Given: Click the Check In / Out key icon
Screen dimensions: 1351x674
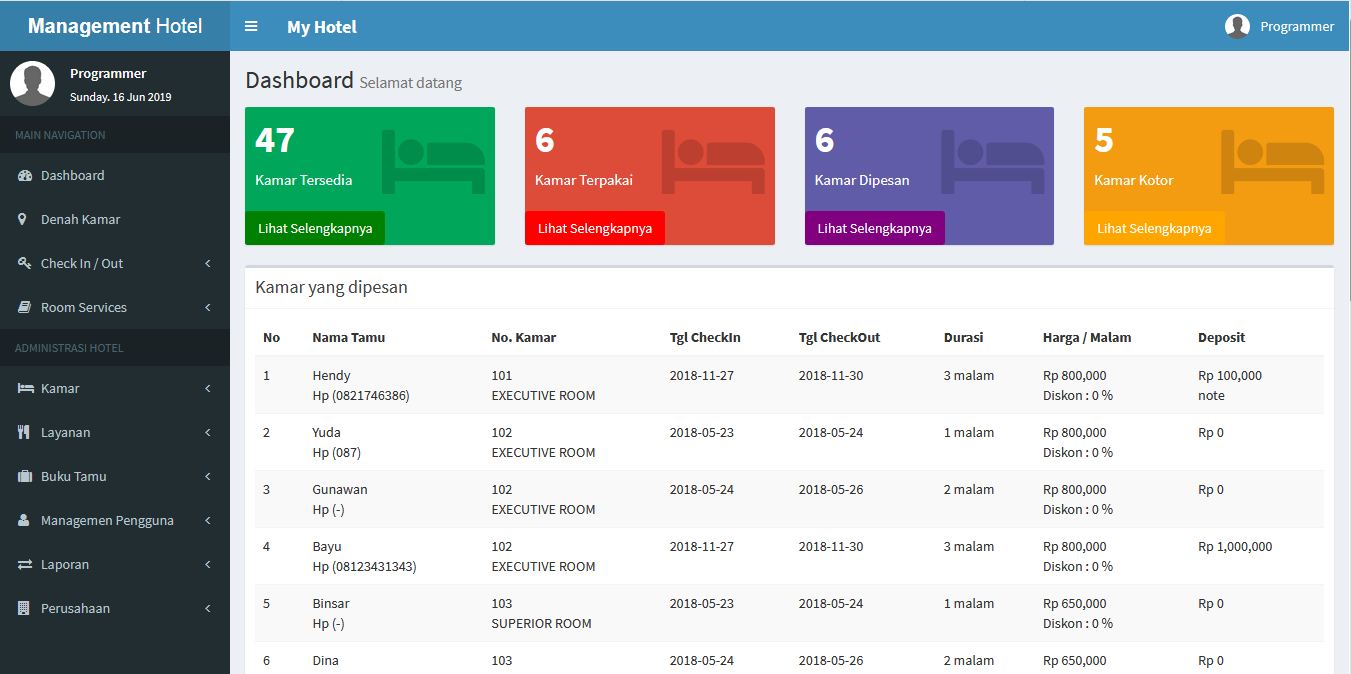Looking at the screenshot, I should tap(25, 264).
